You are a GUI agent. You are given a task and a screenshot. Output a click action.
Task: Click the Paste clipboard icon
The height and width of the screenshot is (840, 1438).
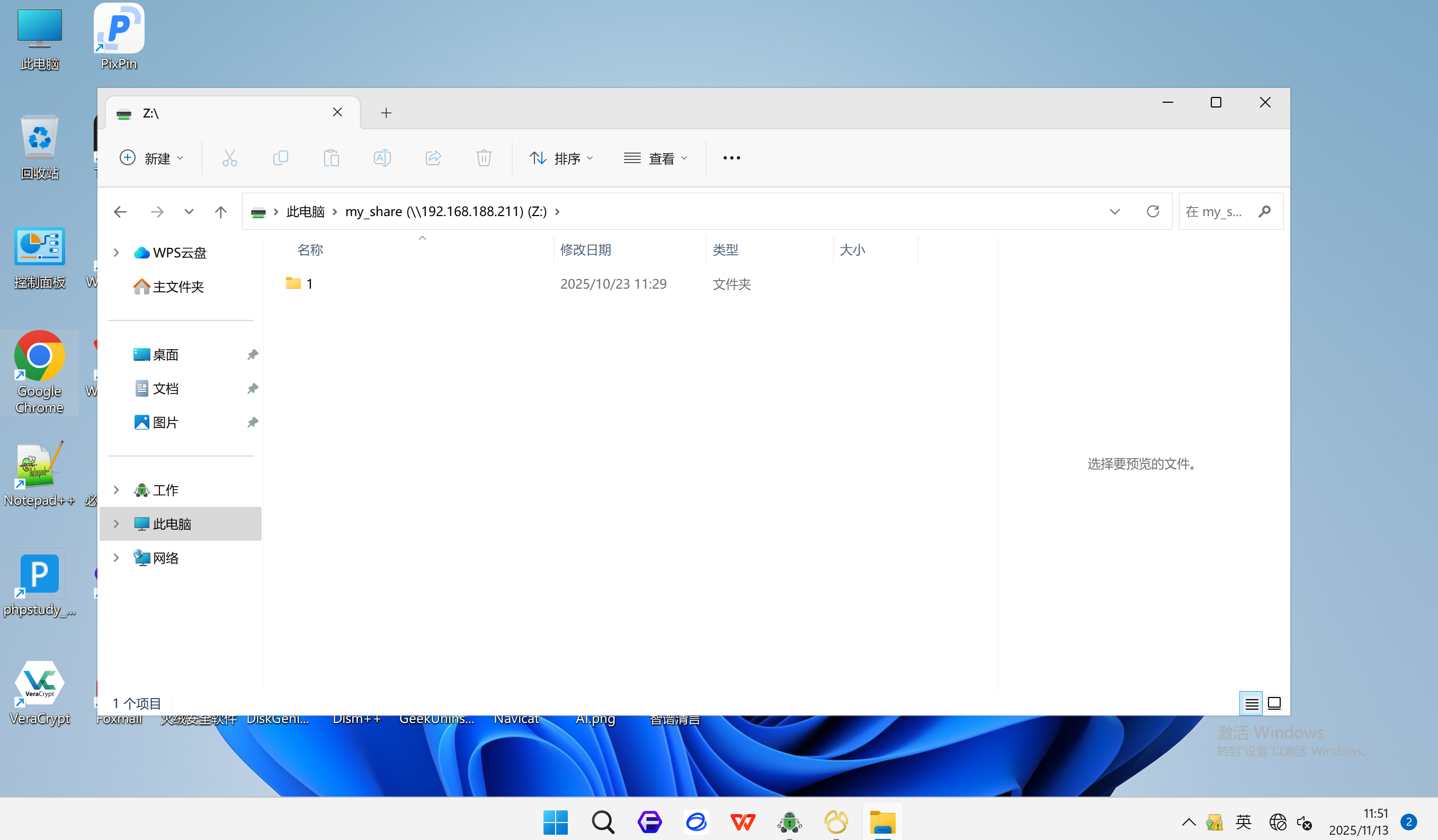tap(331, 158)
